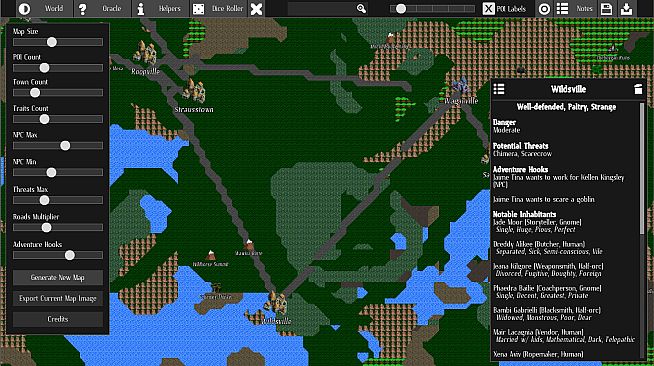Click the Wildsville panel scrollbar
The image size is (654, 366).
643,169
